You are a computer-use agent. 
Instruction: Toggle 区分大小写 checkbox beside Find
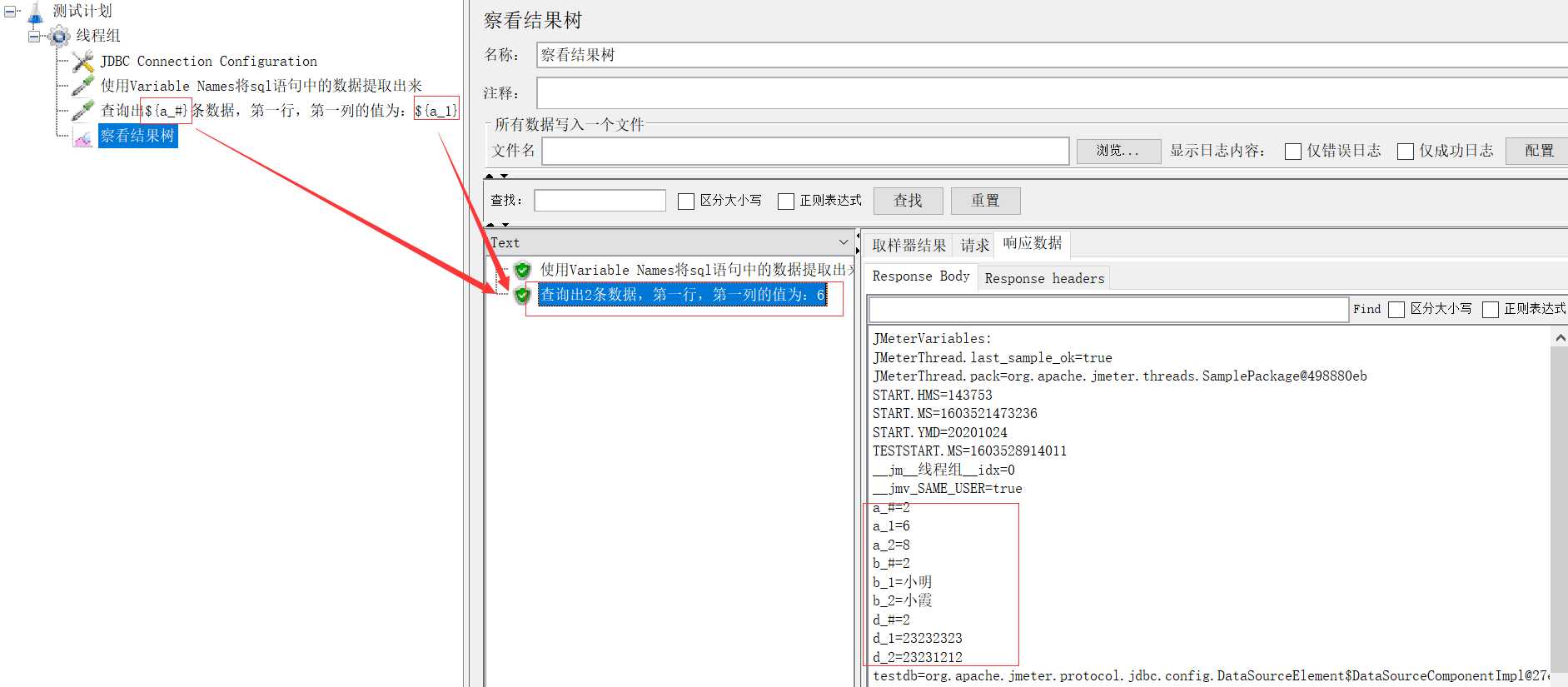pyautogui.click(x=1396, y=310)
